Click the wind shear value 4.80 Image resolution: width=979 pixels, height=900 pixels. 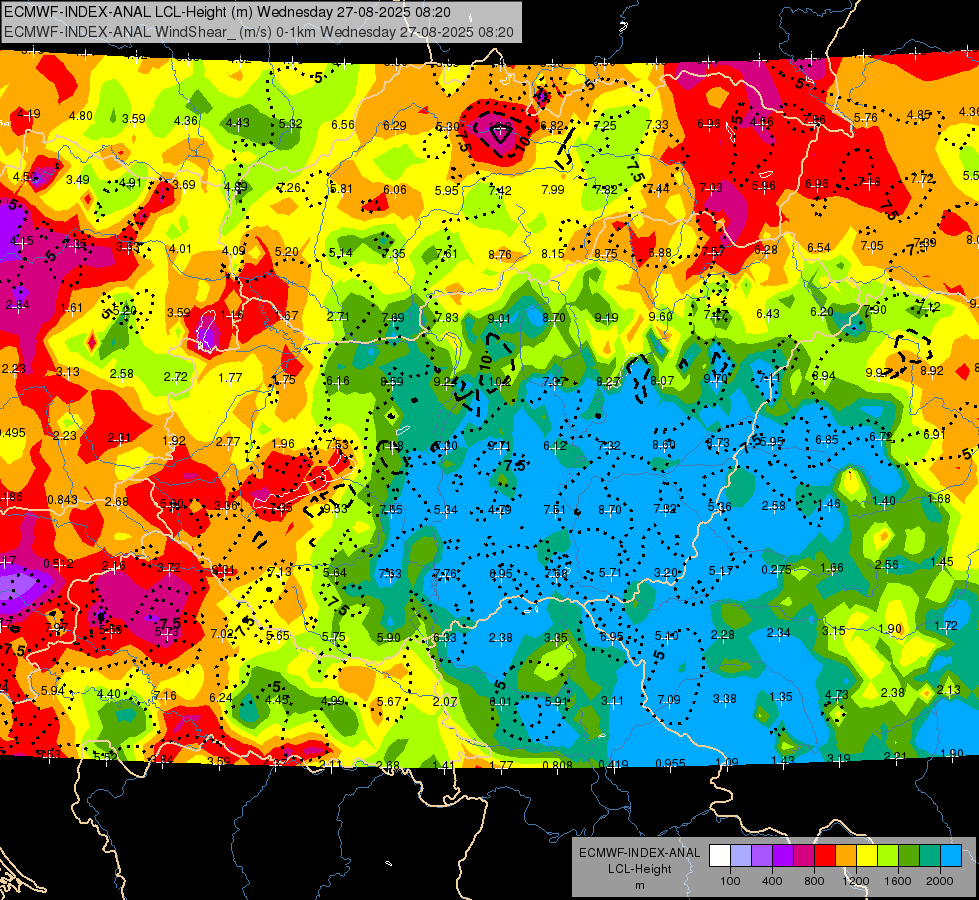tap(81, 116)
